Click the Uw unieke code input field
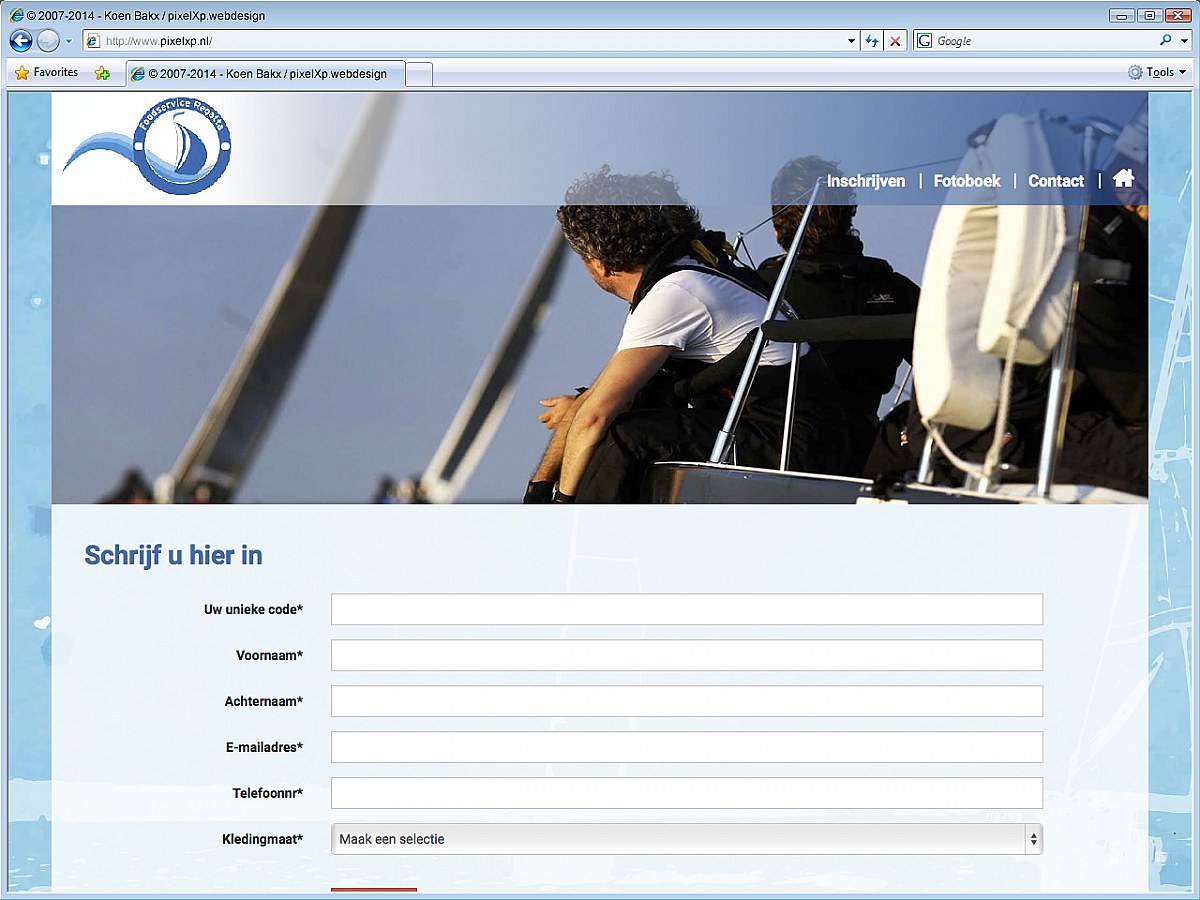Screen dimensions: 1200x900 [x=686, y=608]
